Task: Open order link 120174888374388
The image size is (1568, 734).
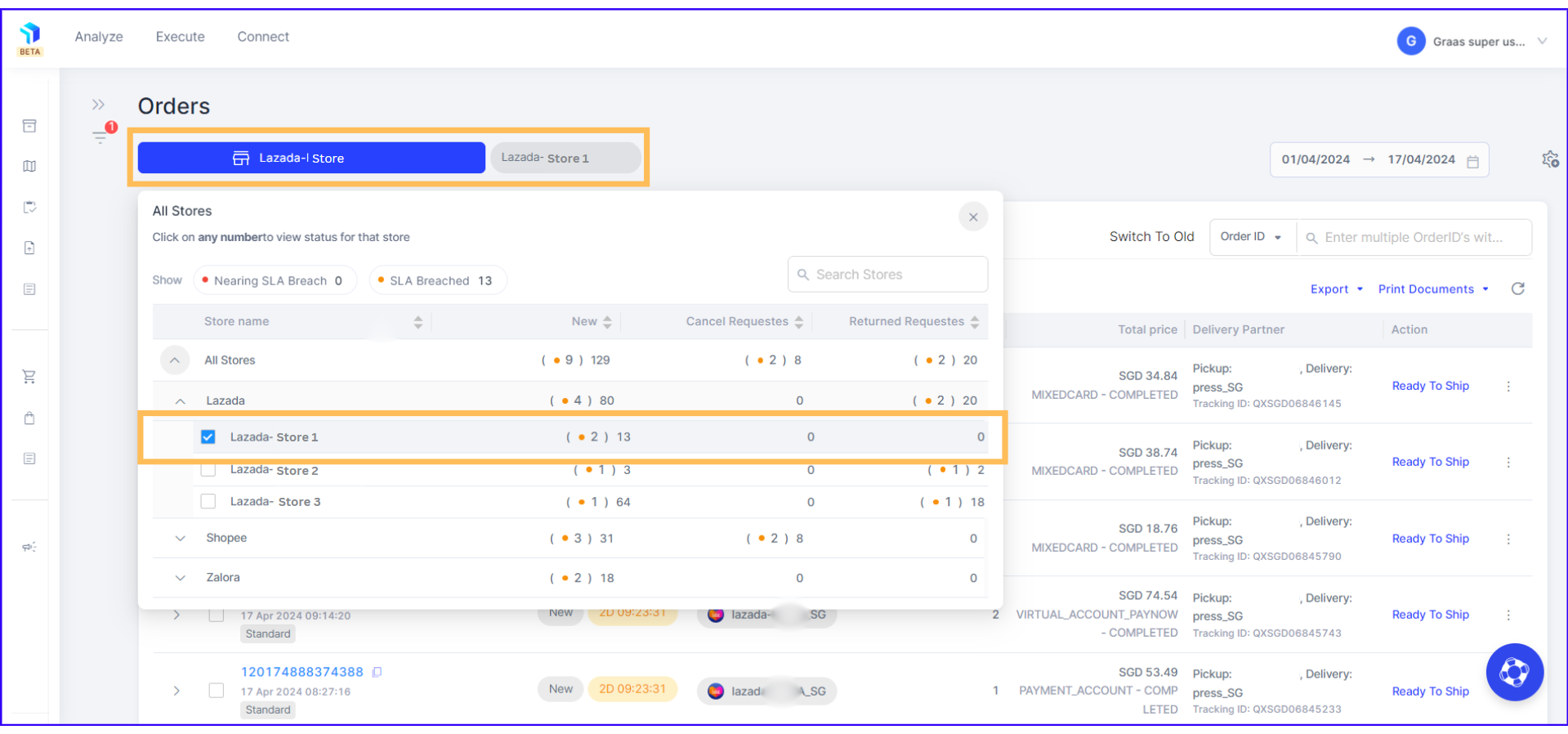Action: tap(302, 672)
